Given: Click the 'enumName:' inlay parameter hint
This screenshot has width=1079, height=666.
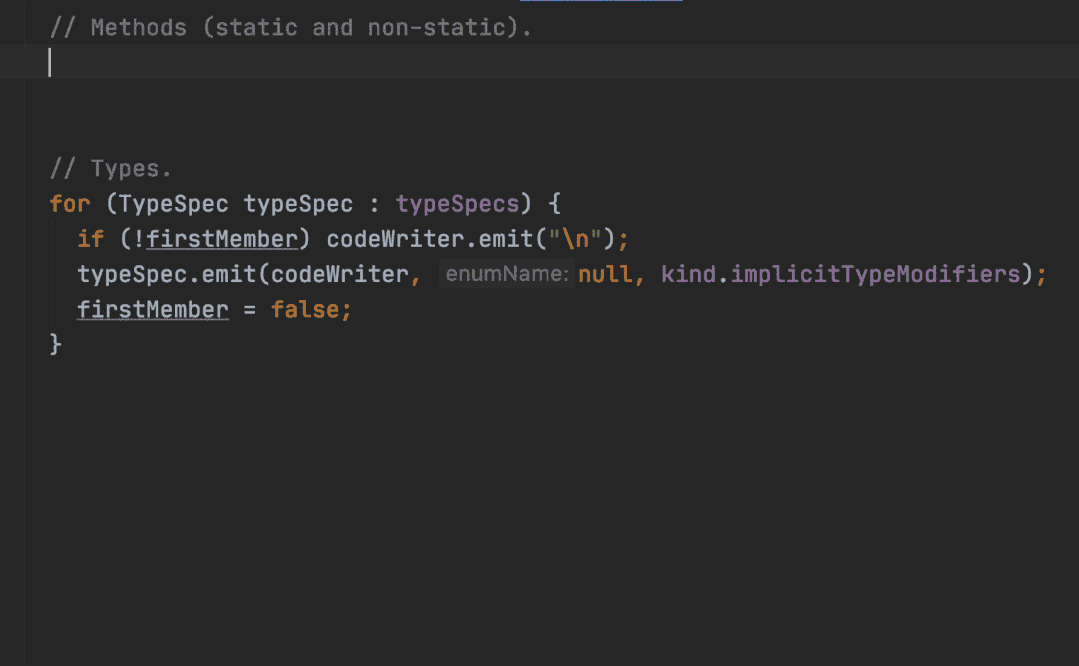Looking at the screenshot, I should click(x=507, y=274).
